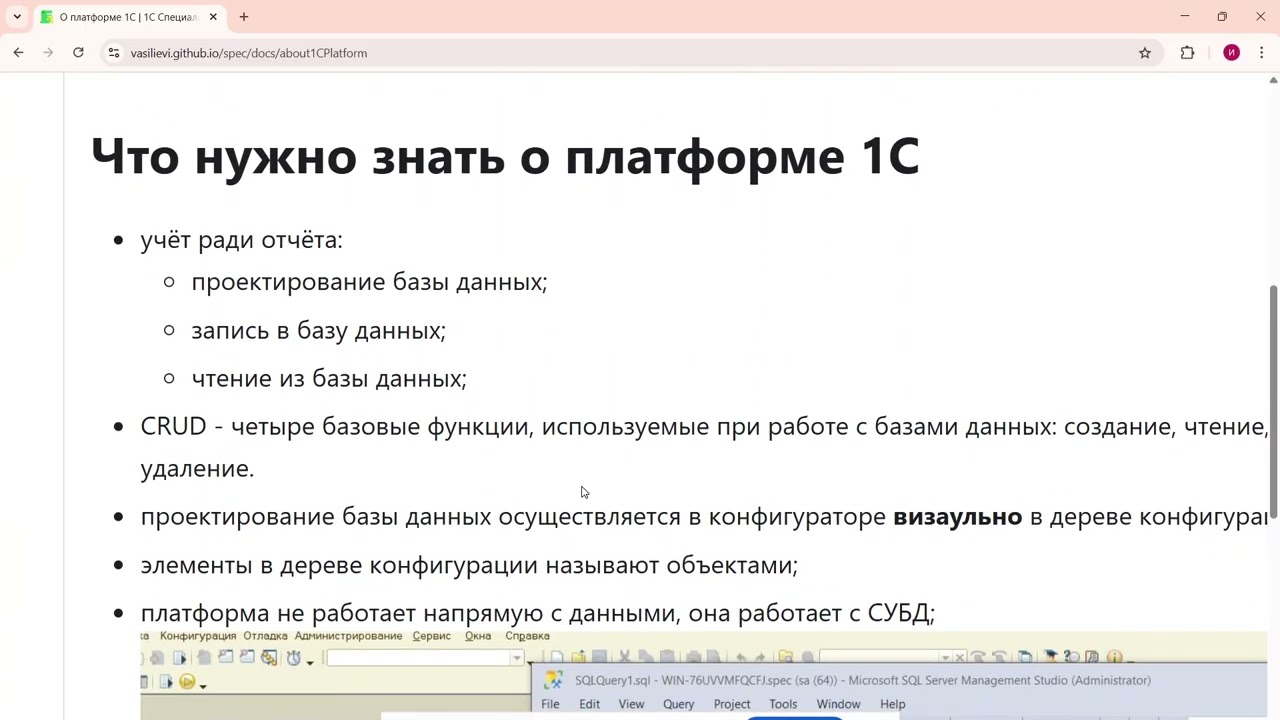Click 'платформа не работает напрямую с данными' line

point(537,613)
